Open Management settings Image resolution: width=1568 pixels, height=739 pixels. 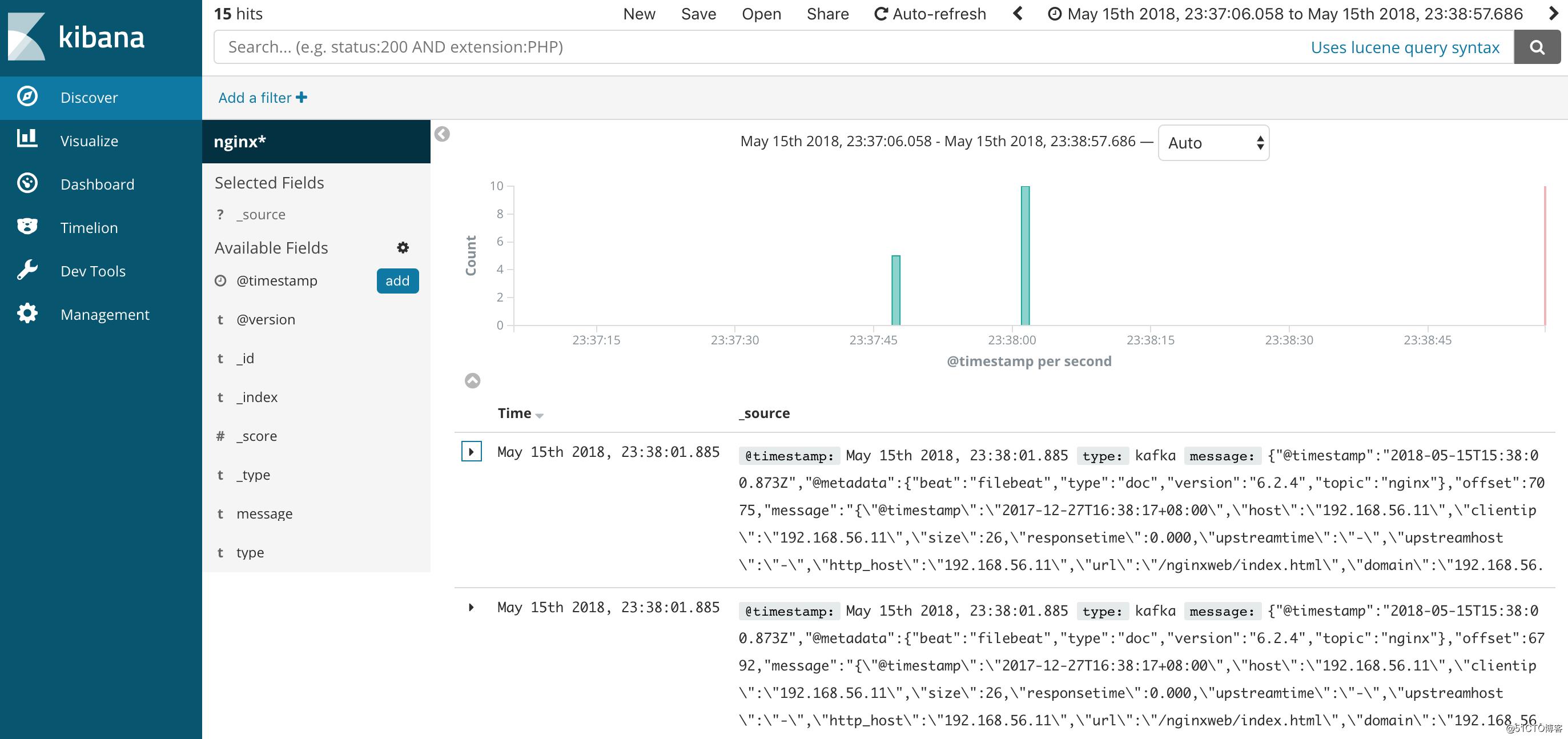104,313
